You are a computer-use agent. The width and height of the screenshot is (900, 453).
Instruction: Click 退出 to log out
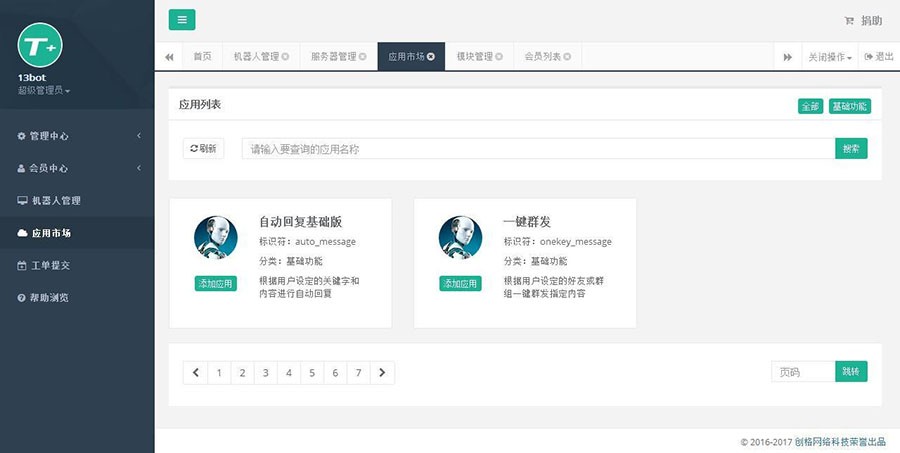click(x=879, y=56)
